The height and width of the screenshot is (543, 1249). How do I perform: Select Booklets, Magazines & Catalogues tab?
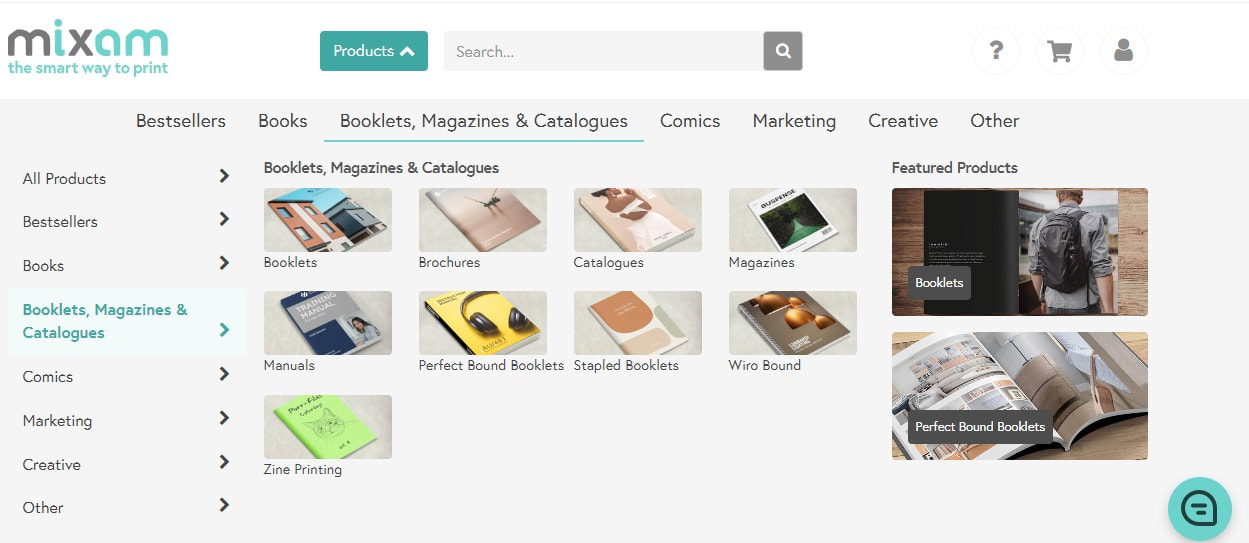(484, 121)
